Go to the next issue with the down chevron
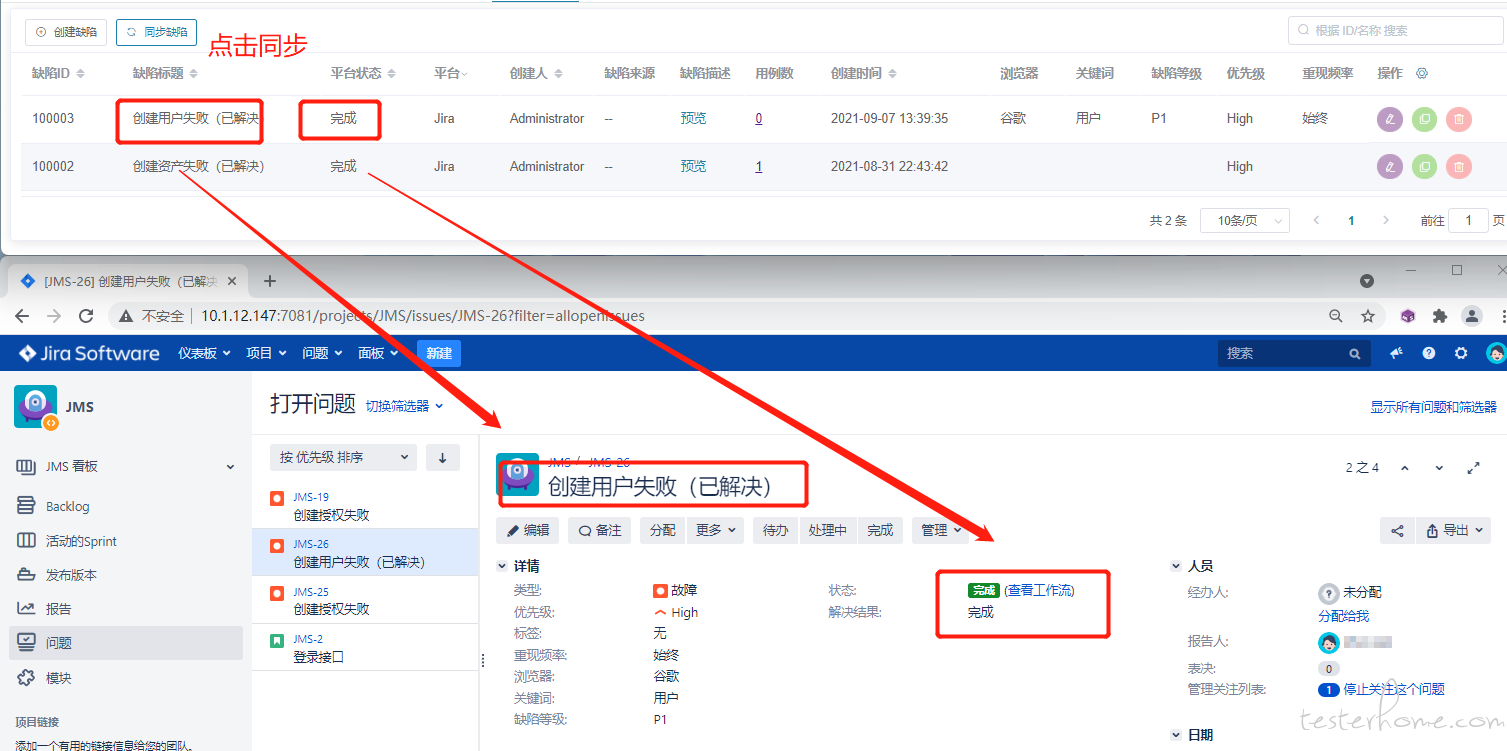1507x751 pixels. 1439,468
